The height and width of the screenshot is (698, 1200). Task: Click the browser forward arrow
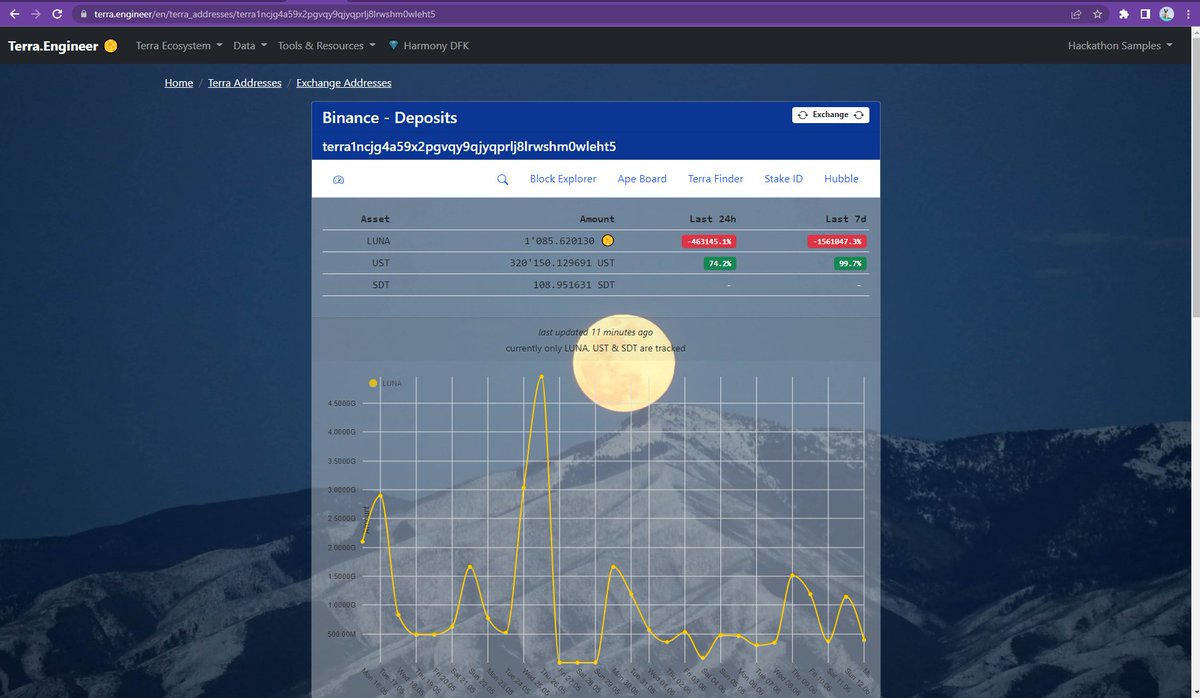click(37, 15)
